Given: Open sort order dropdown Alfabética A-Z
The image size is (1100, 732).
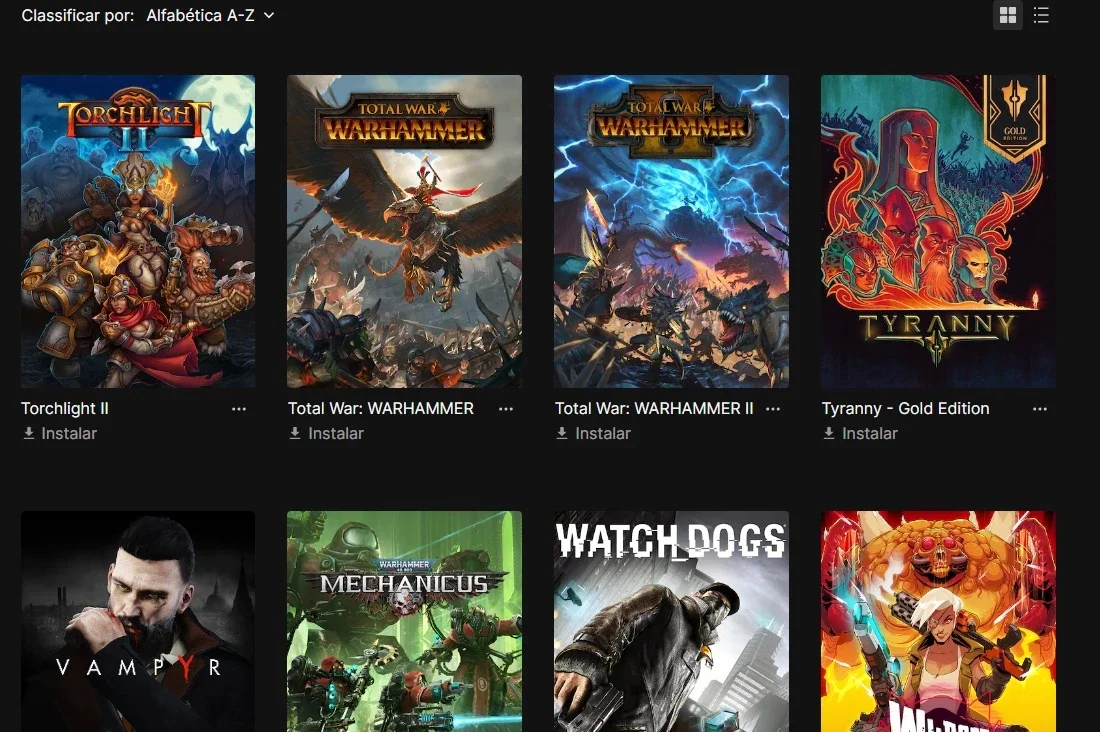Looking at the screenshot, I should pos(210,15).
